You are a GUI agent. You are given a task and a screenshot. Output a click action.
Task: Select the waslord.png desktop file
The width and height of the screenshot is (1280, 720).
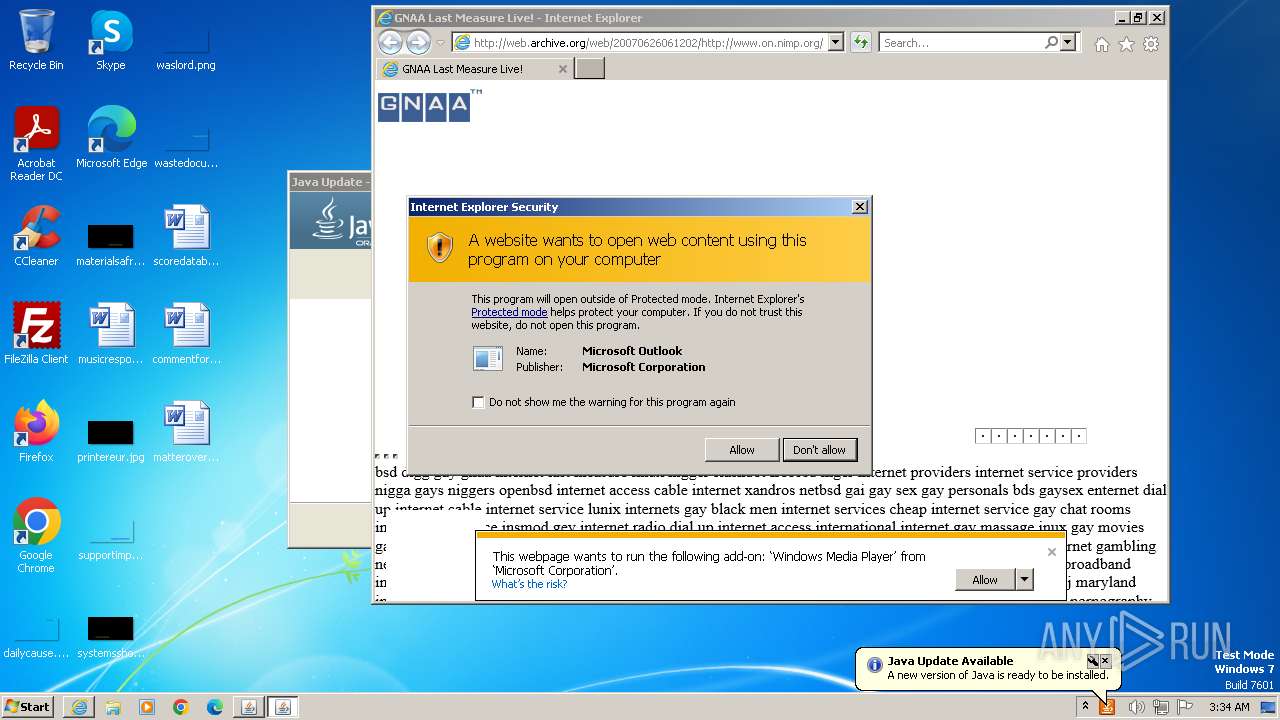[186, 50]
